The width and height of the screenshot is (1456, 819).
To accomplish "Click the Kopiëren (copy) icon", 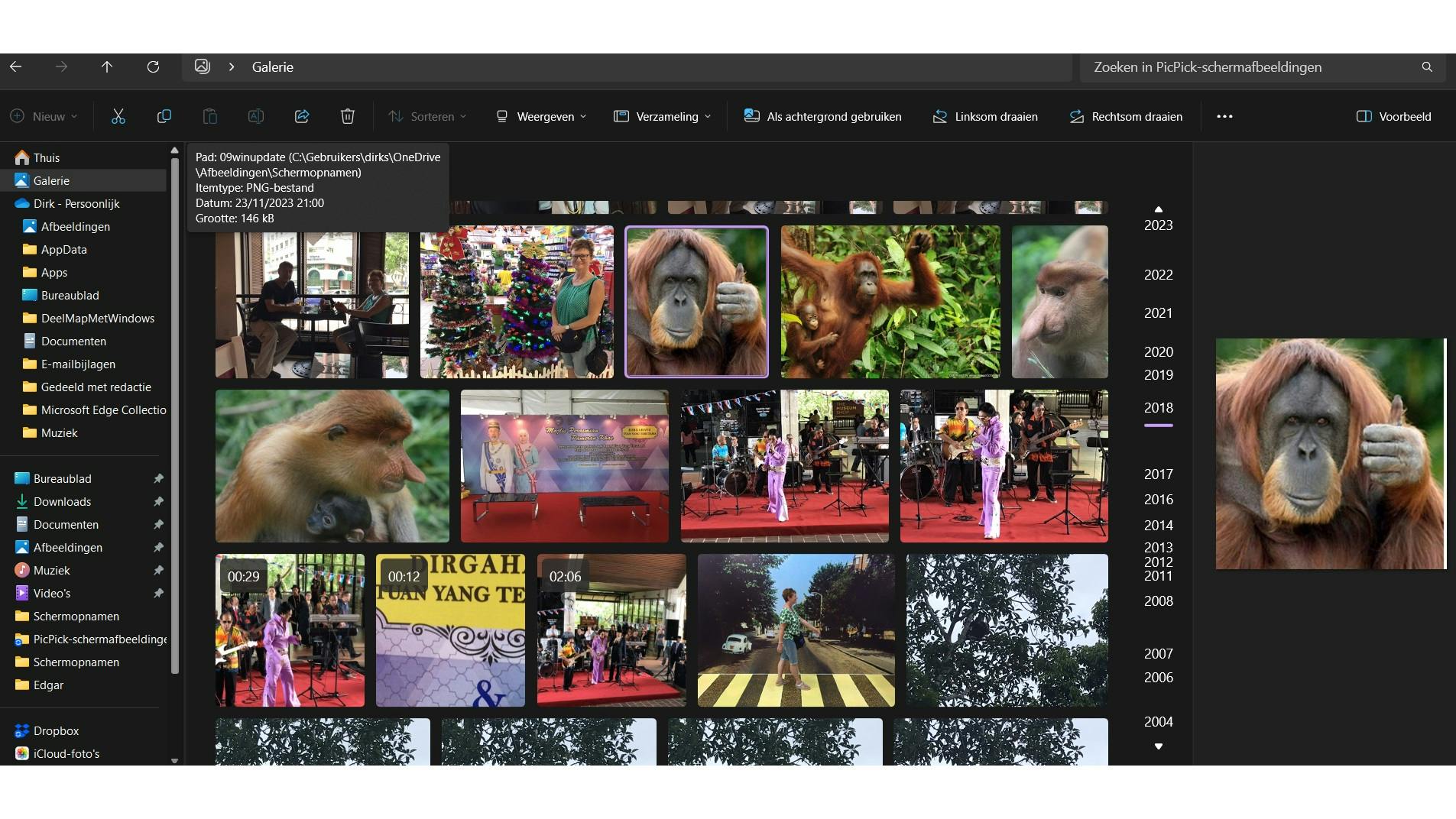I will pyautogui.click(x=164, y=116).
